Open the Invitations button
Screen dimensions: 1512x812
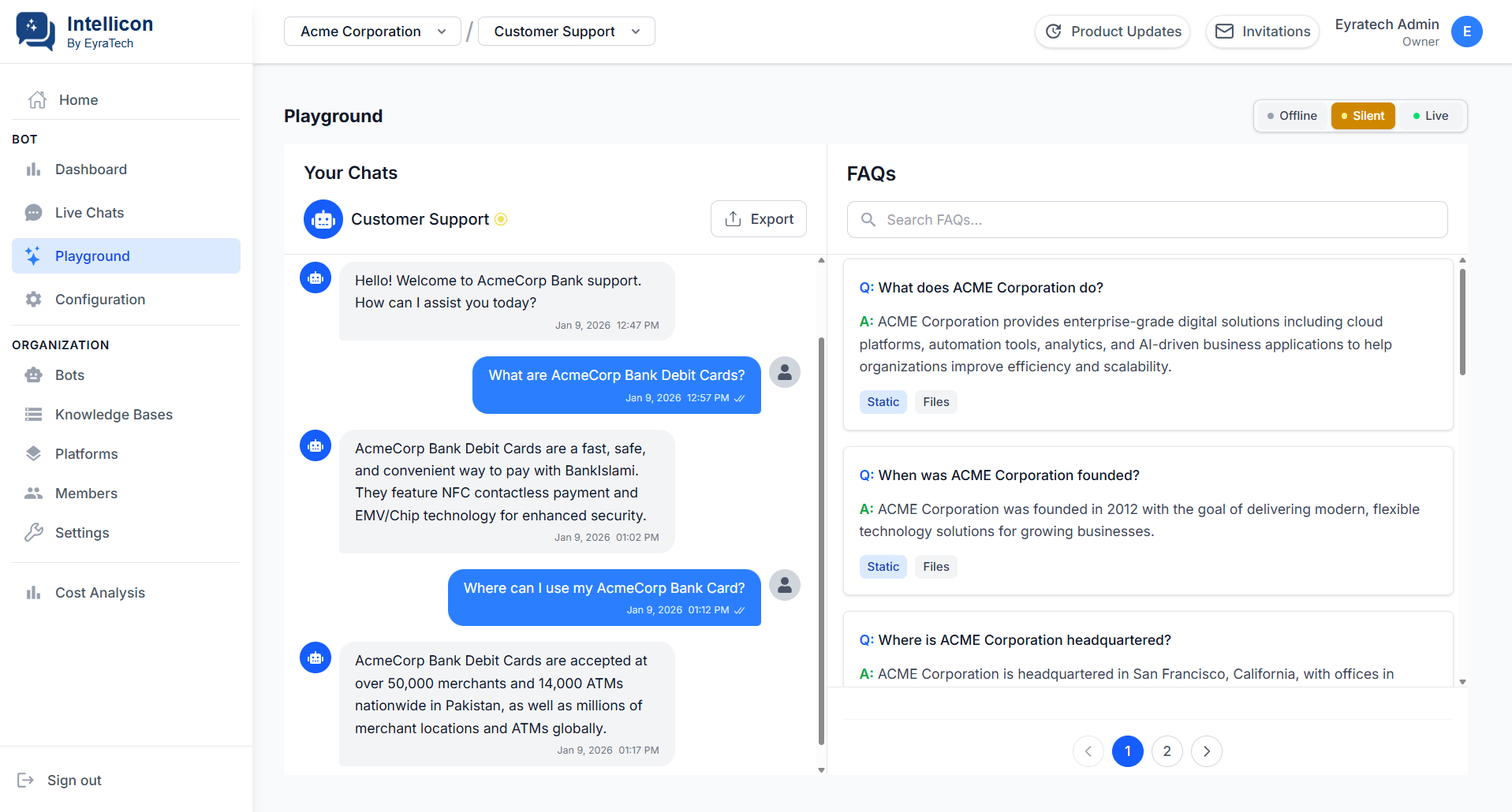click(x=1263, y=32)
